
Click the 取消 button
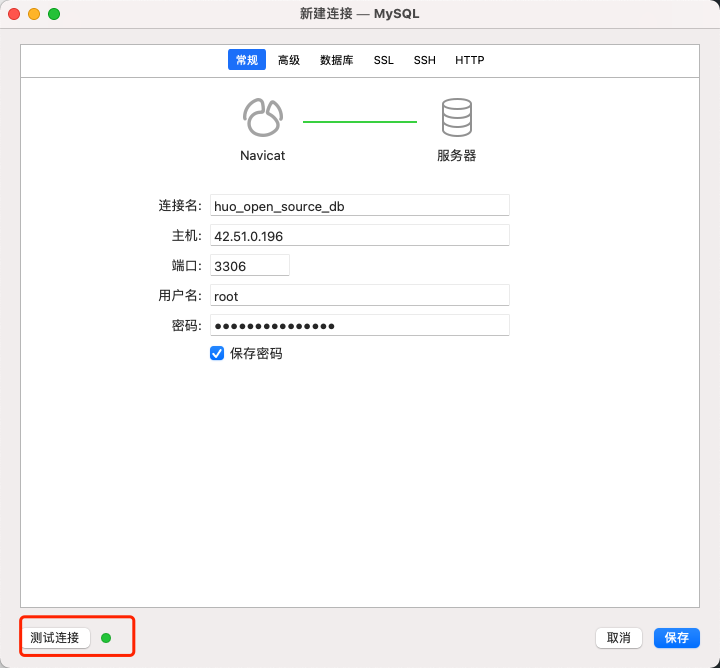coord(619,638)
